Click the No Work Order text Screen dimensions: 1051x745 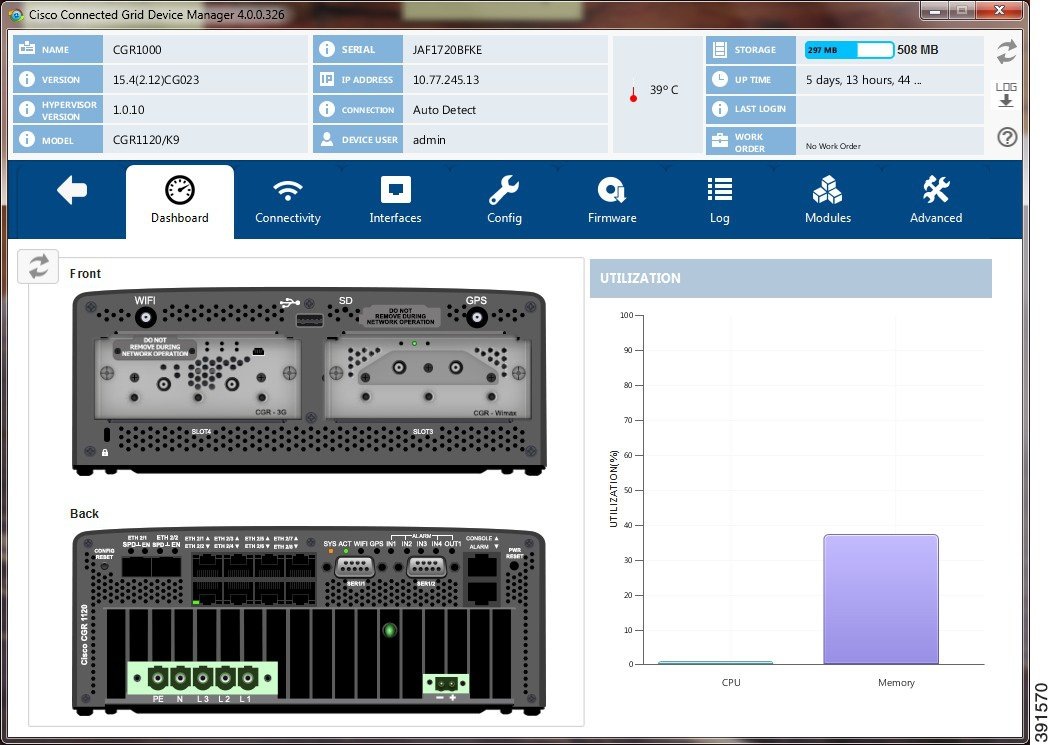833,146
